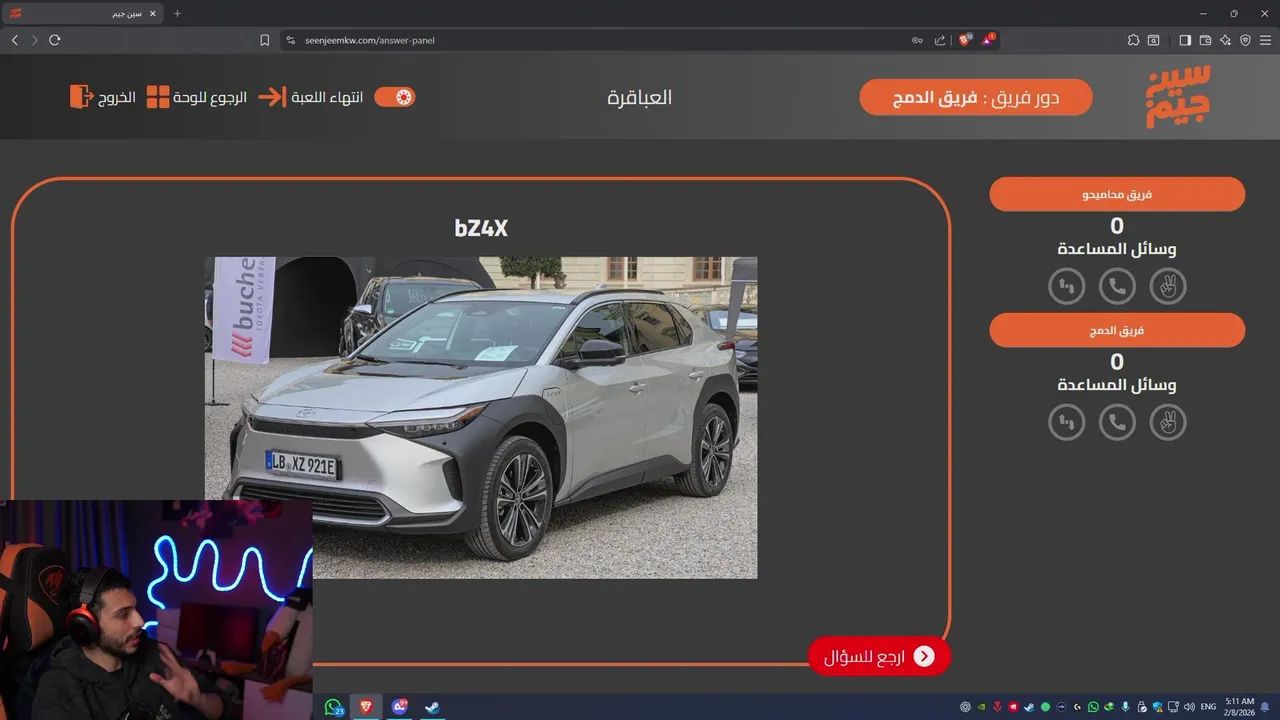Open the extensions puzzle icon
Viewport: 1280px width, 720px height.
(1133, 40)
